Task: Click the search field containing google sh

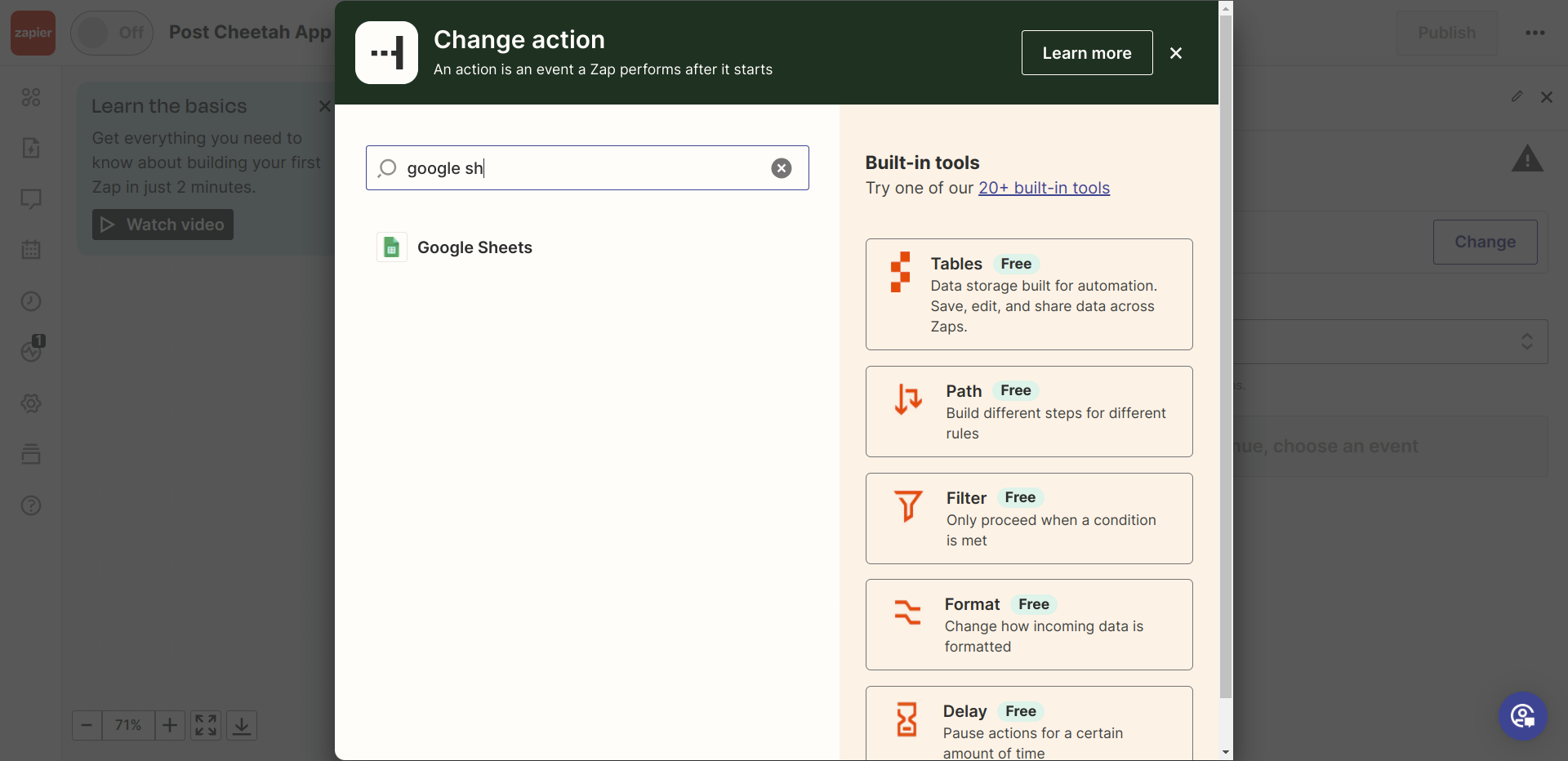Action: tap(587, 168)
